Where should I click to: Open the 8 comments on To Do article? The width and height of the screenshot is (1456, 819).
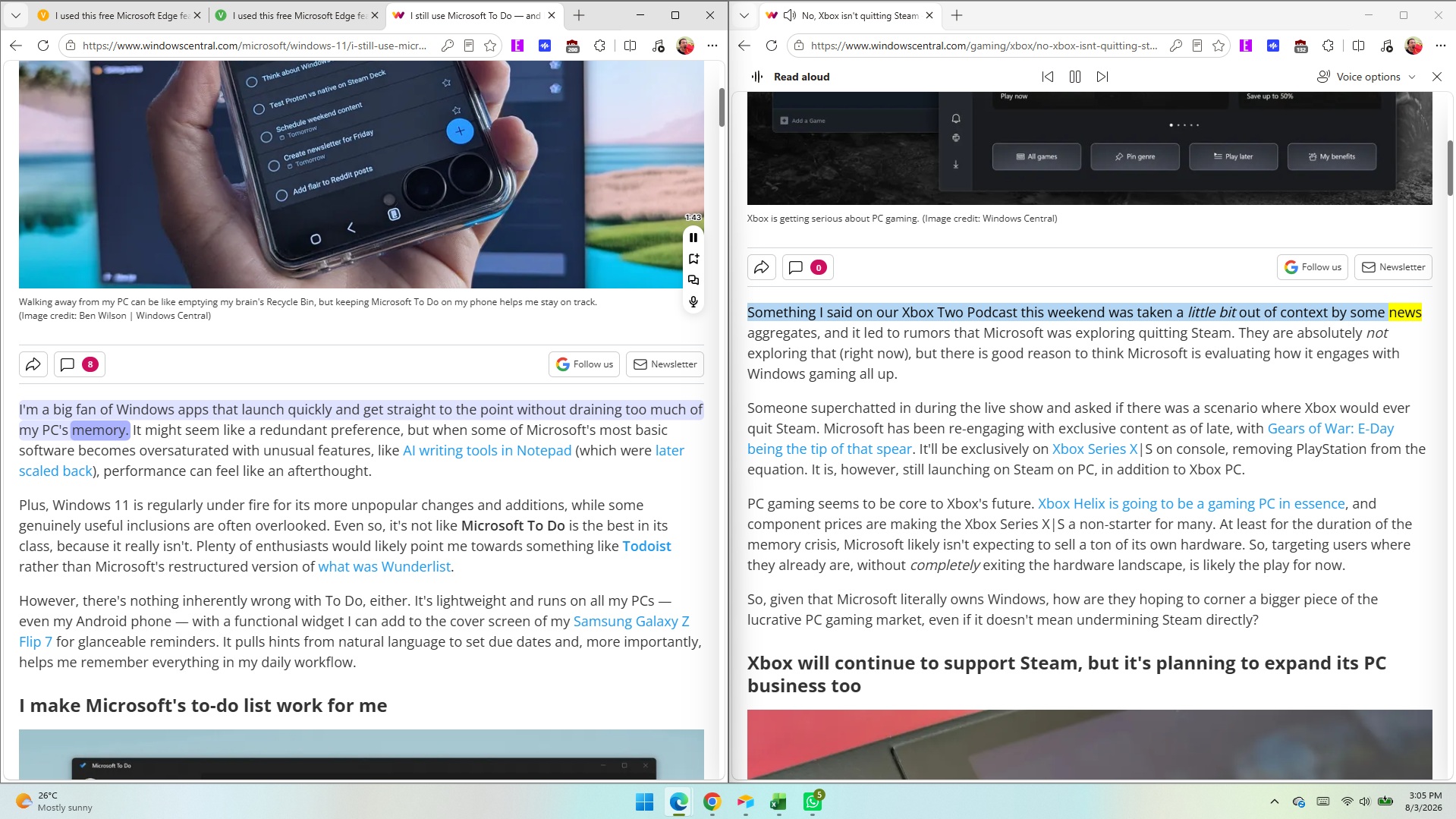78,364
